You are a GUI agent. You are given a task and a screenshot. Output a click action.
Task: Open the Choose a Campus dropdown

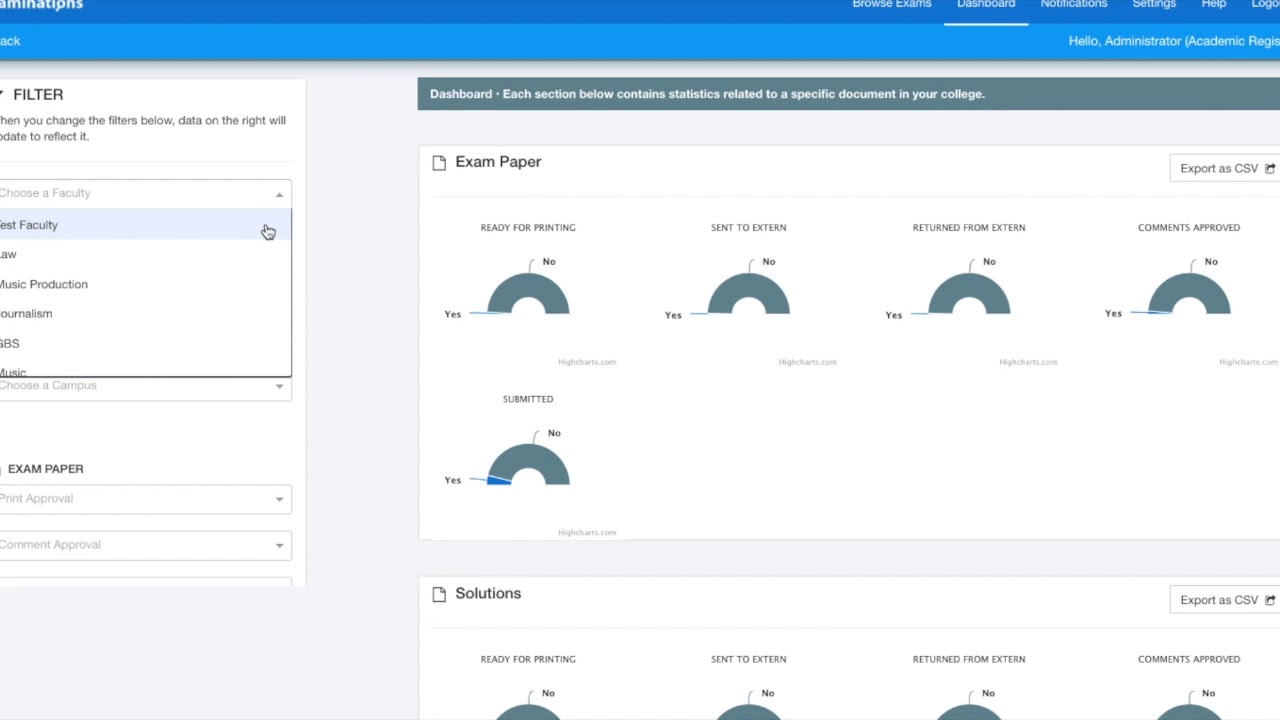pyautogui.click(x=145, y=388)
